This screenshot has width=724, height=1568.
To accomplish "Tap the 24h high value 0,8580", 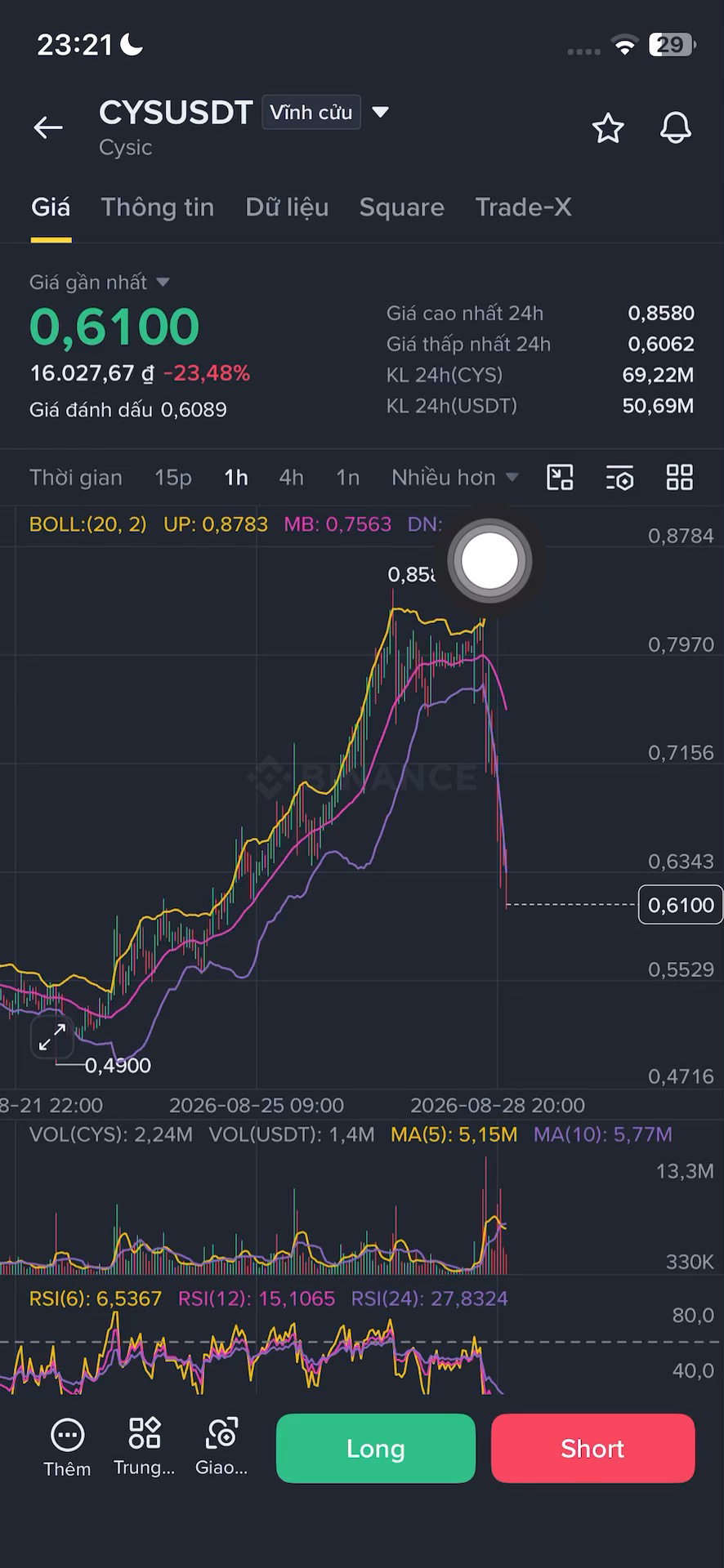I will (x=661, y=313).
